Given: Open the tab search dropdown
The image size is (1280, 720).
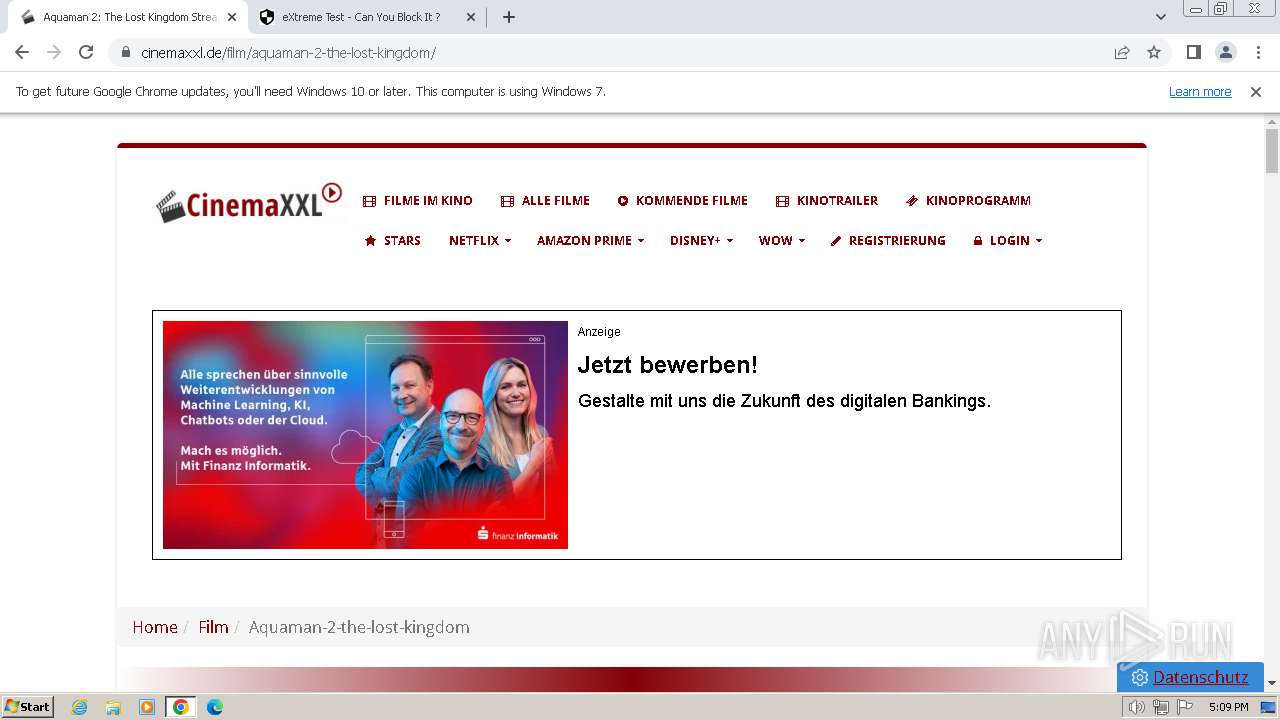Looking at the screenshot, I should pyautogui.click(x=1161, y=17).
